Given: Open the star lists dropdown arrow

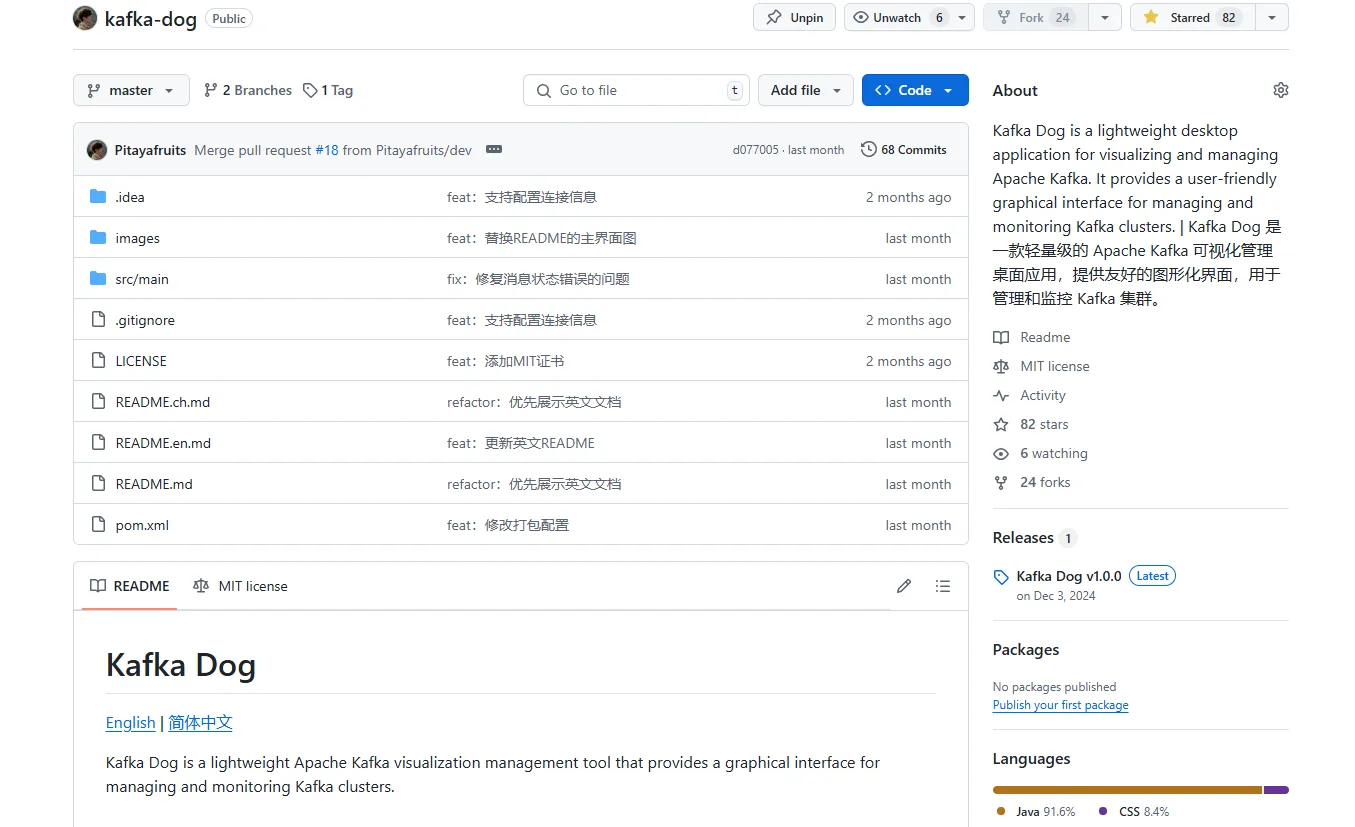Looking at the screenshot, I should [x=1272, y=18].
